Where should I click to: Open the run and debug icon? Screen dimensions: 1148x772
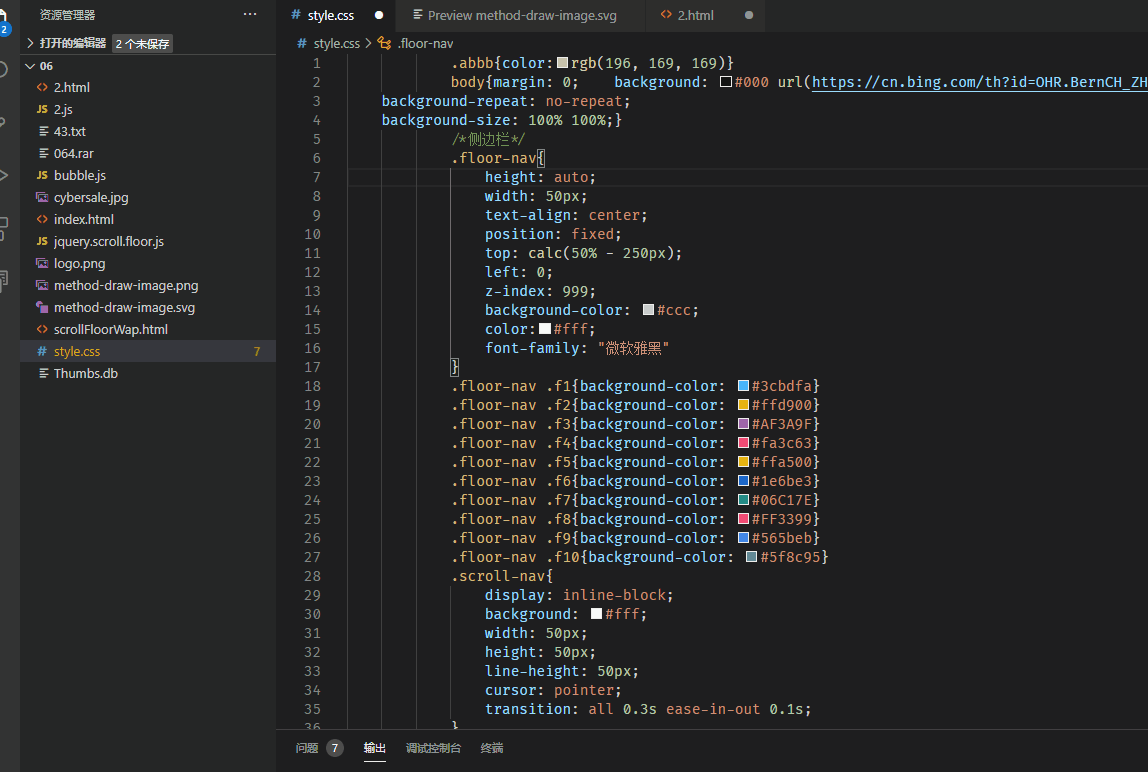(4, 175)
